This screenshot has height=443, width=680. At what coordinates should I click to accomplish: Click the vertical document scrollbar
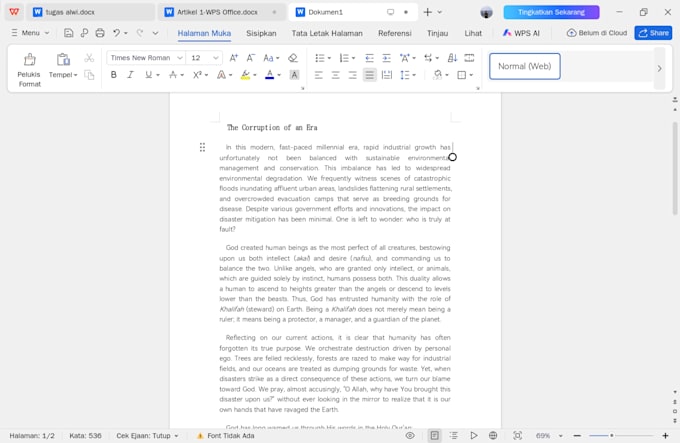675,168
